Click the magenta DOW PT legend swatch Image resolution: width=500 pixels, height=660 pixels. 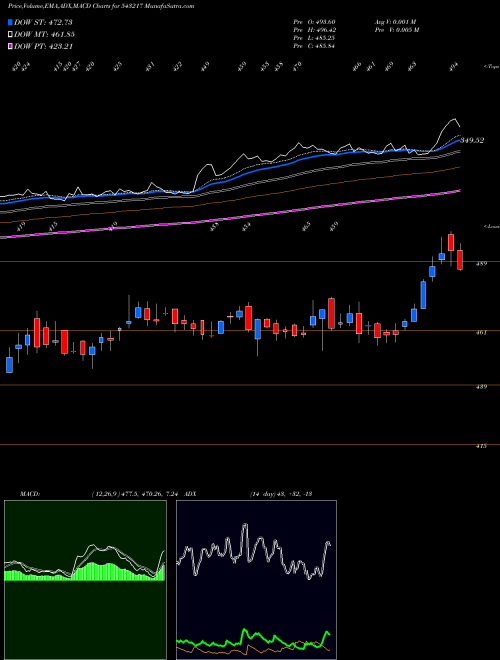(x=11, y=46)
